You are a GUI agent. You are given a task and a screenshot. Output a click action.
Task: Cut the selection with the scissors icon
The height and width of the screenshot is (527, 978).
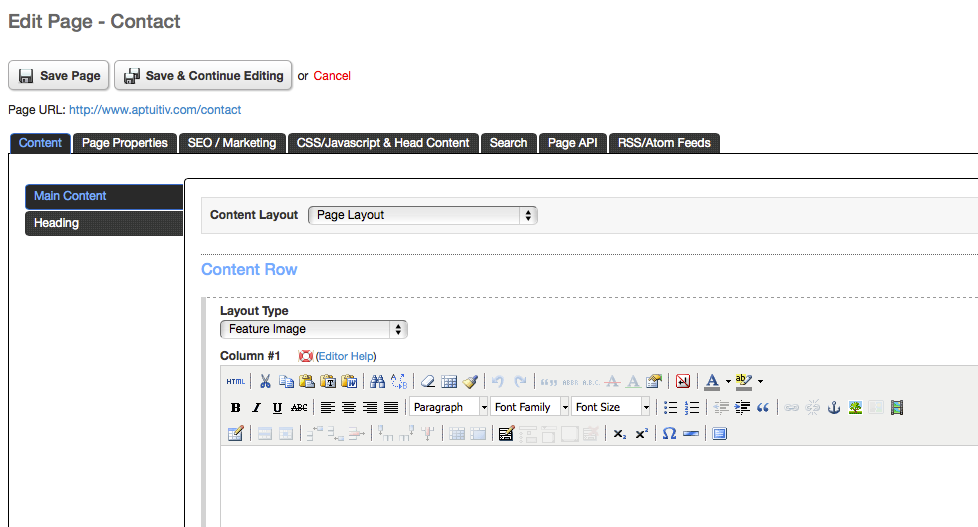pyautogui.click(x=265, y=381)
